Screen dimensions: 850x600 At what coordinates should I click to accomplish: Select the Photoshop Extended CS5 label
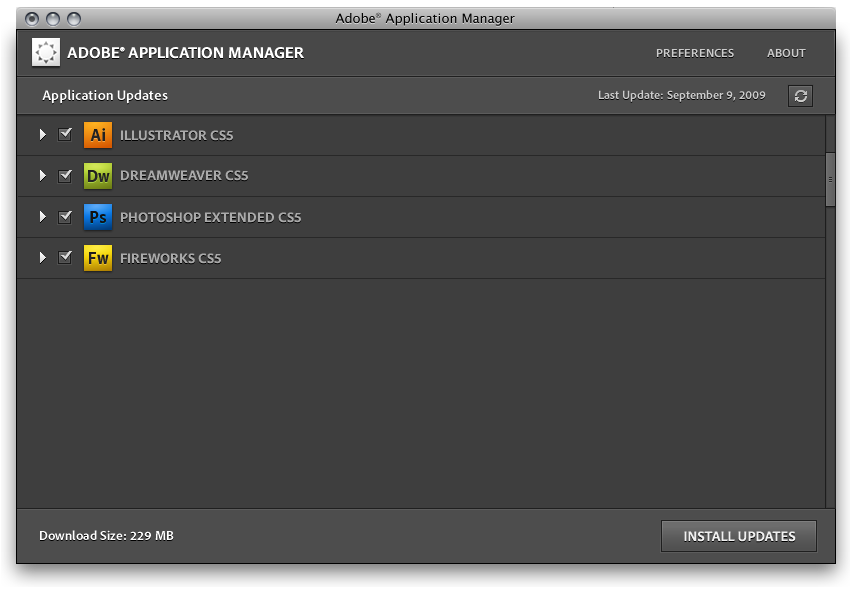tap(210, 217)
